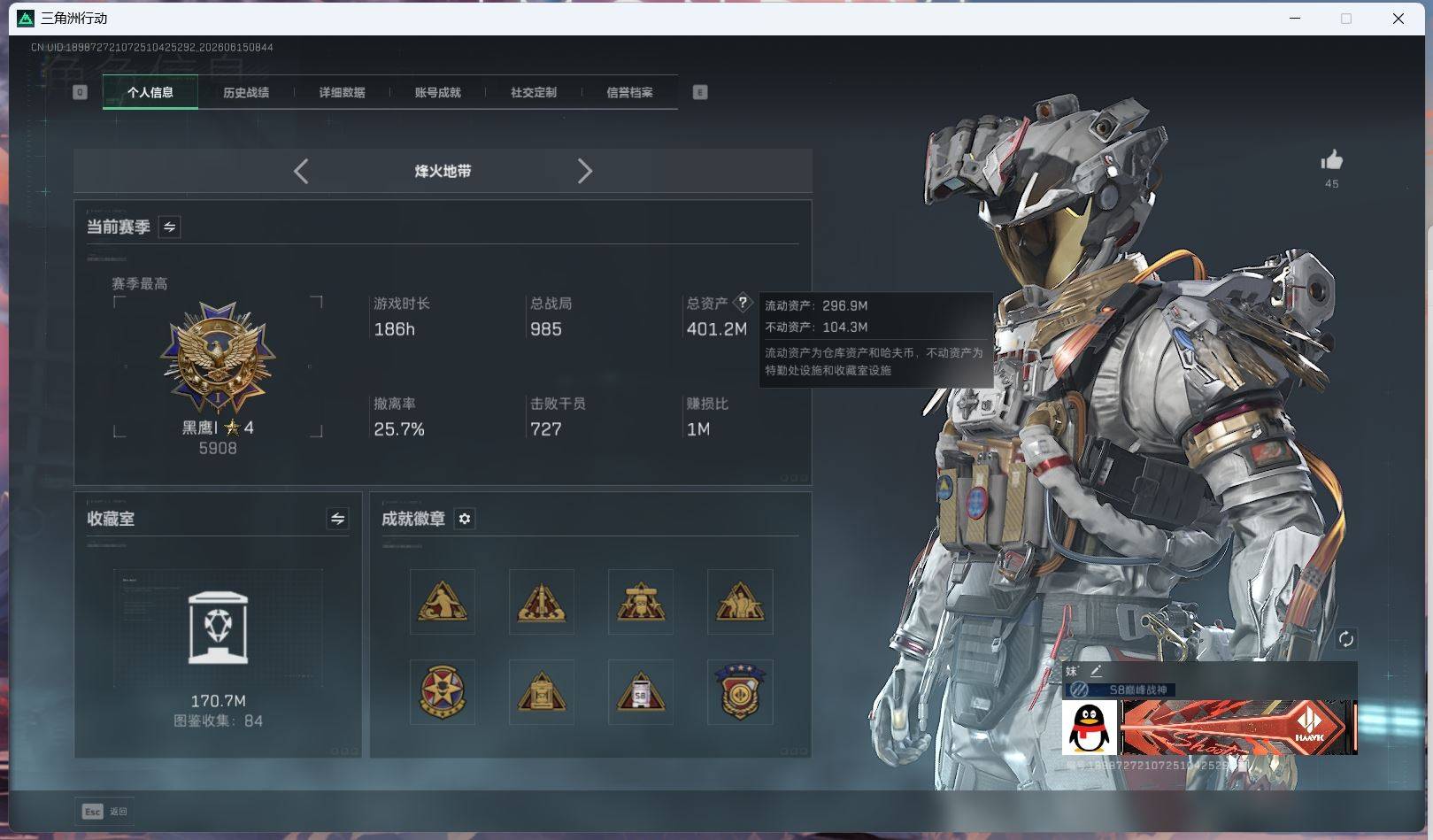This screenshot has width=1433, height=840.
Task: Go to the previous game mode with the left arrow
Action: [301, 171]
